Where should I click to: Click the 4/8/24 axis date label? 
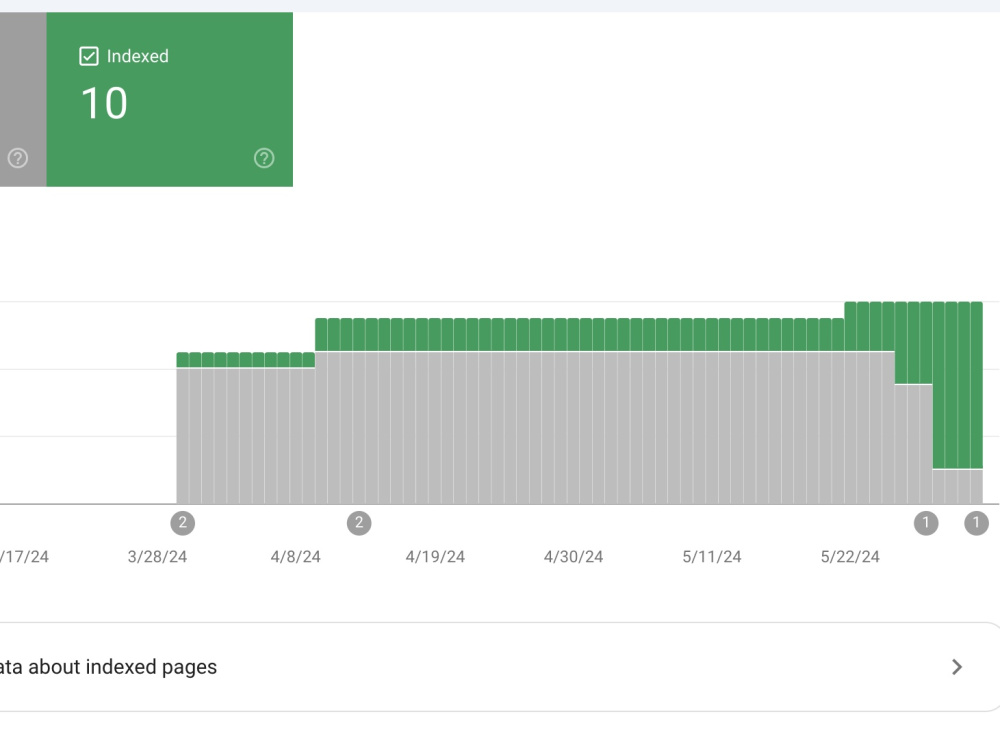point(295,557)
